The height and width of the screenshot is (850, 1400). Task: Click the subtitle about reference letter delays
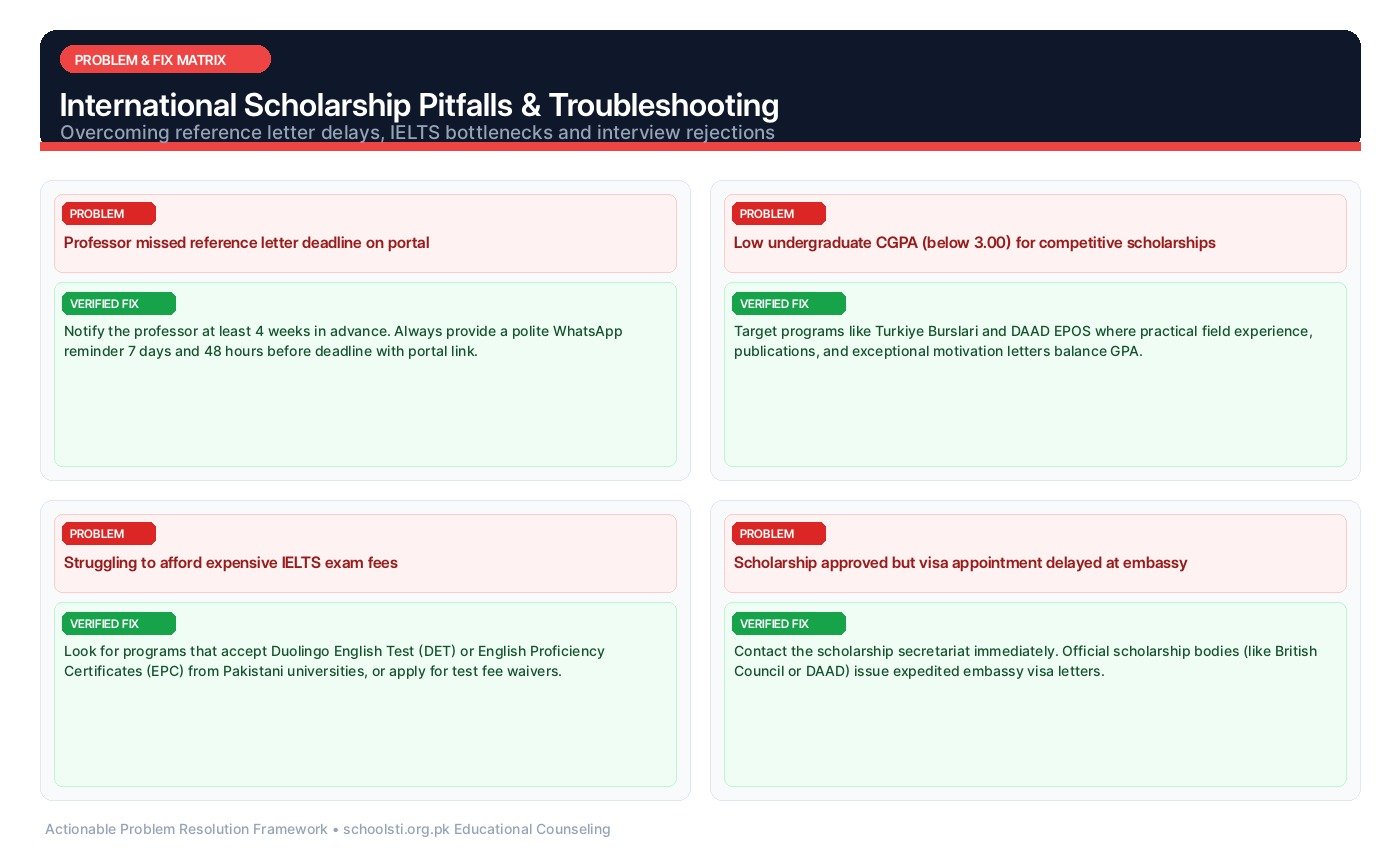pos(417,132)
